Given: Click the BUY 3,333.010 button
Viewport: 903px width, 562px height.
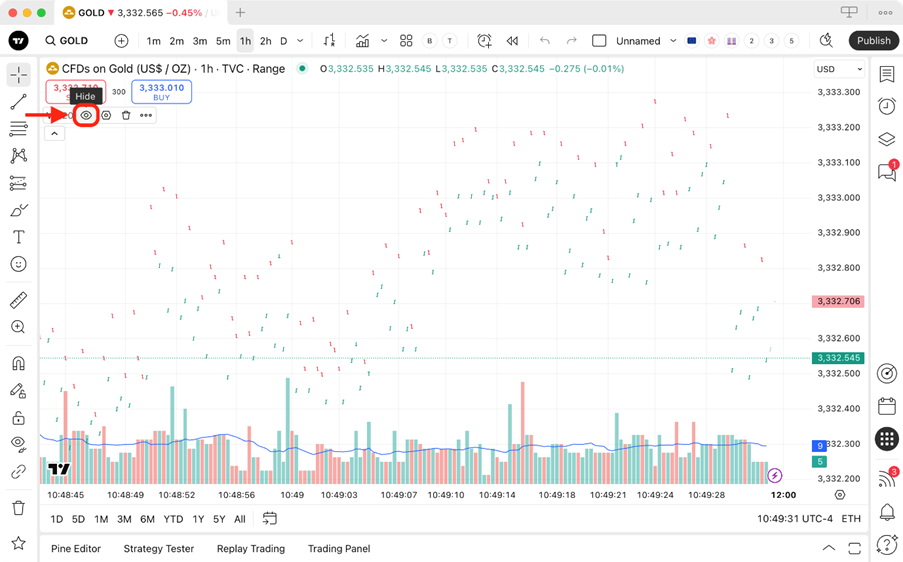Looking at the screenshot, I should click(x=161, y=92).
